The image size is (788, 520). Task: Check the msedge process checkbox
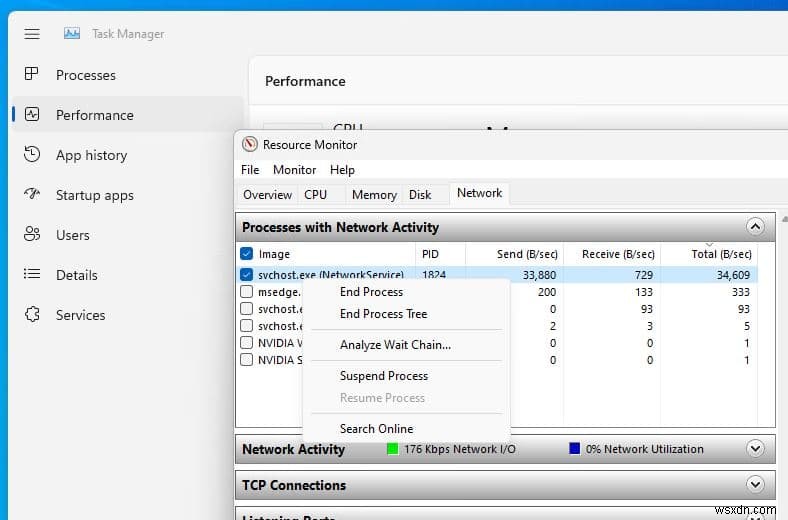tap(246, 291)
